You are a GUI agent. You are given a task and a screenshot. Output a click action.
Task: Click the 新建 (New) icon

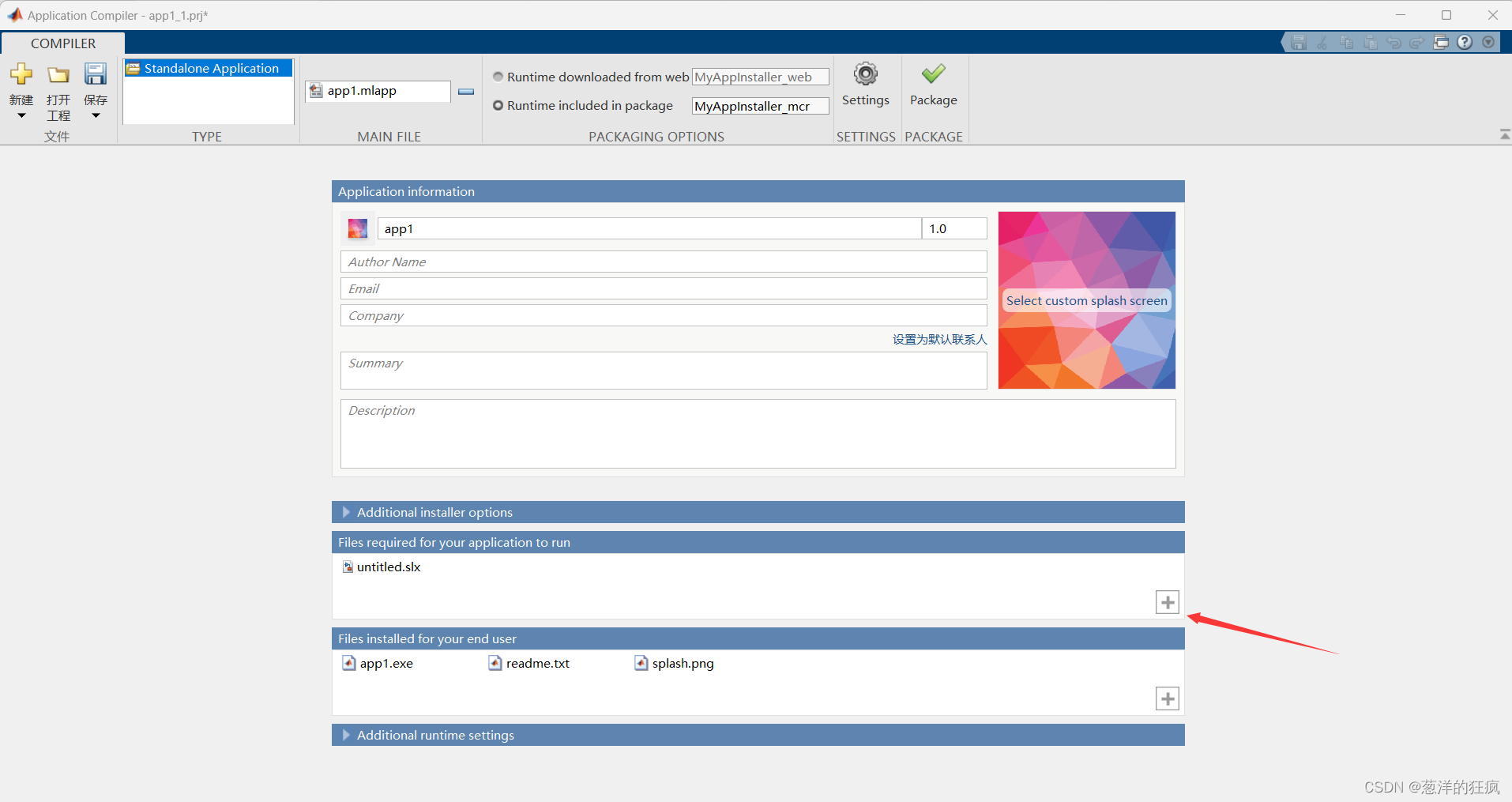[x=21, y=73]
